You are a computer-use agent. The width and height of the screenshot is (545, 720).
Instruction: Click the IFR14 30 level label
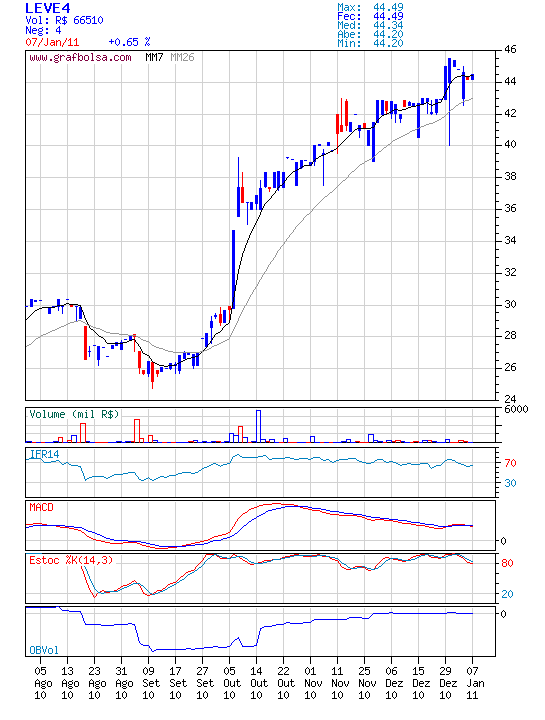(x=510, y=483)
